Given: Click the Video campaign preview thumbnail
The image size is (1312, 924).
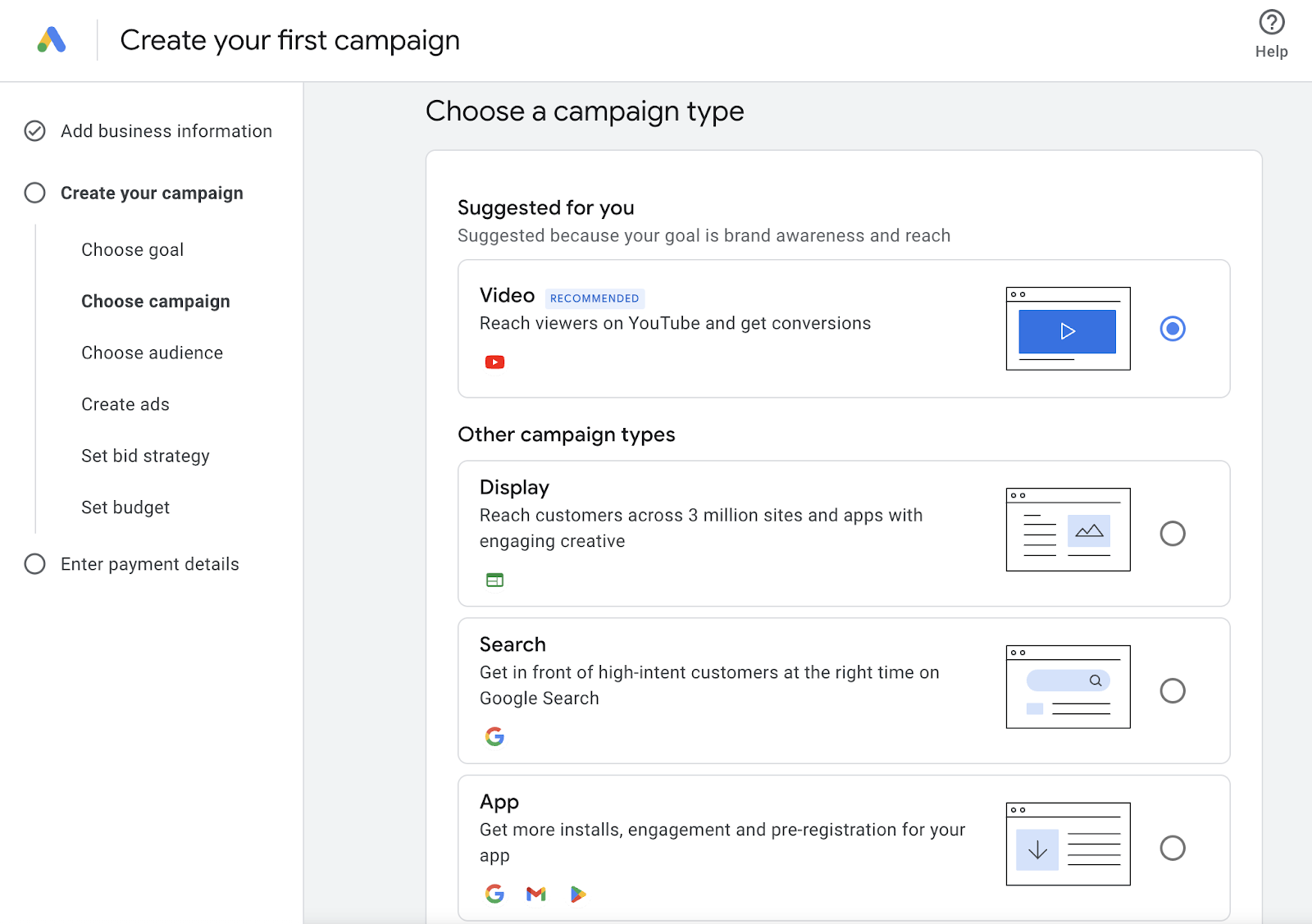Looking at the screenshot, I should (1067, 328).
